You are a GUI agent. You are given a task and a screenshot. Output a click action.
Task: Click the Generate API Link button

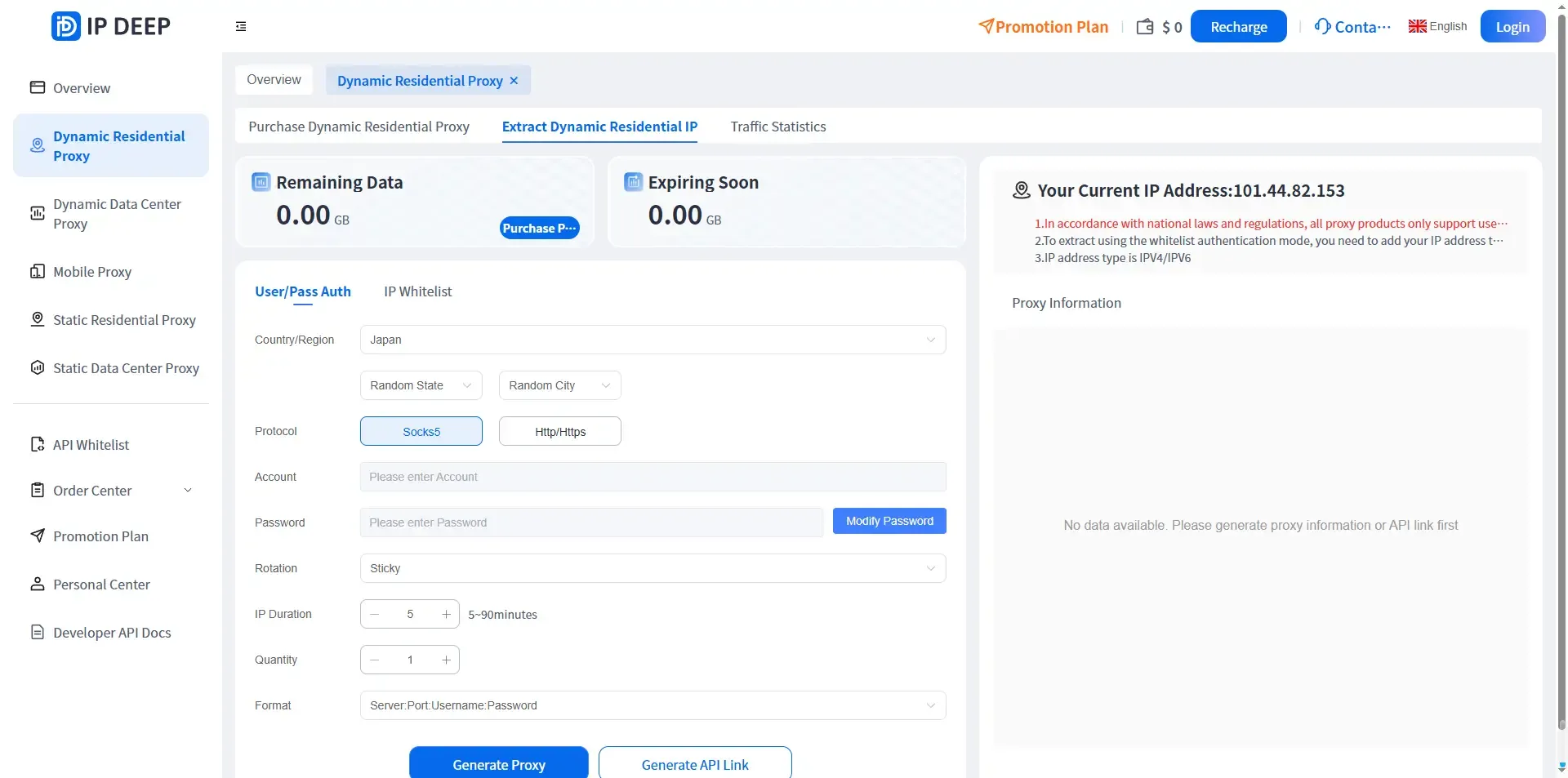695,764
